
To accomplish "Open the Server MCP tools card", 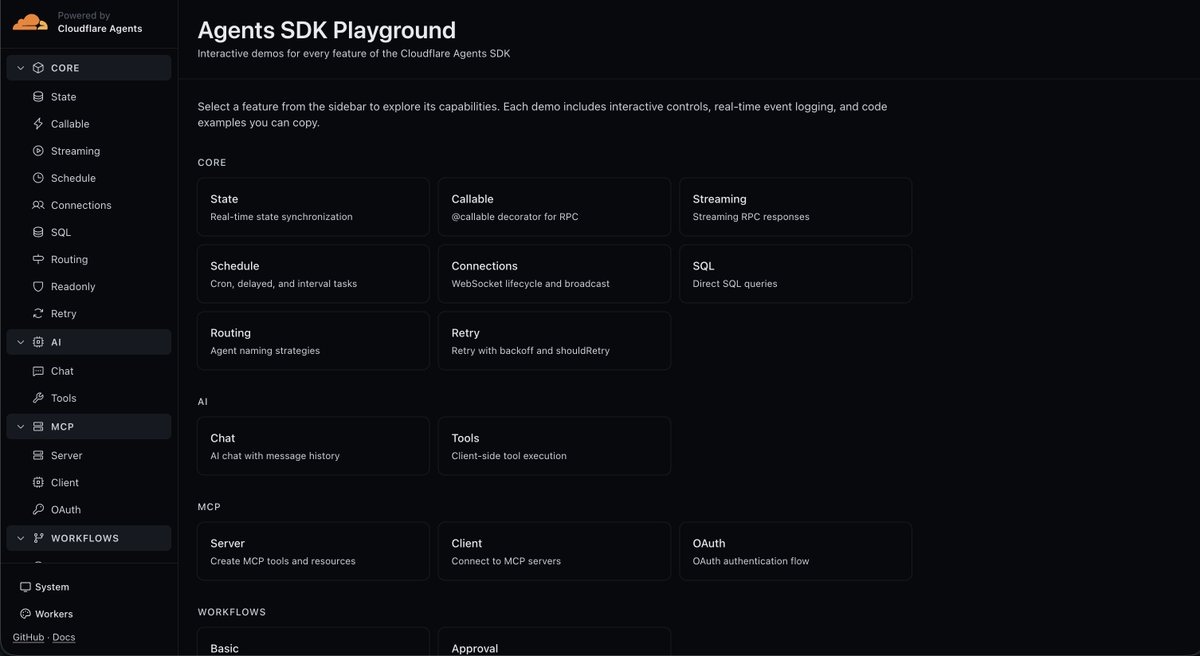I will click(x=313, y=551).
